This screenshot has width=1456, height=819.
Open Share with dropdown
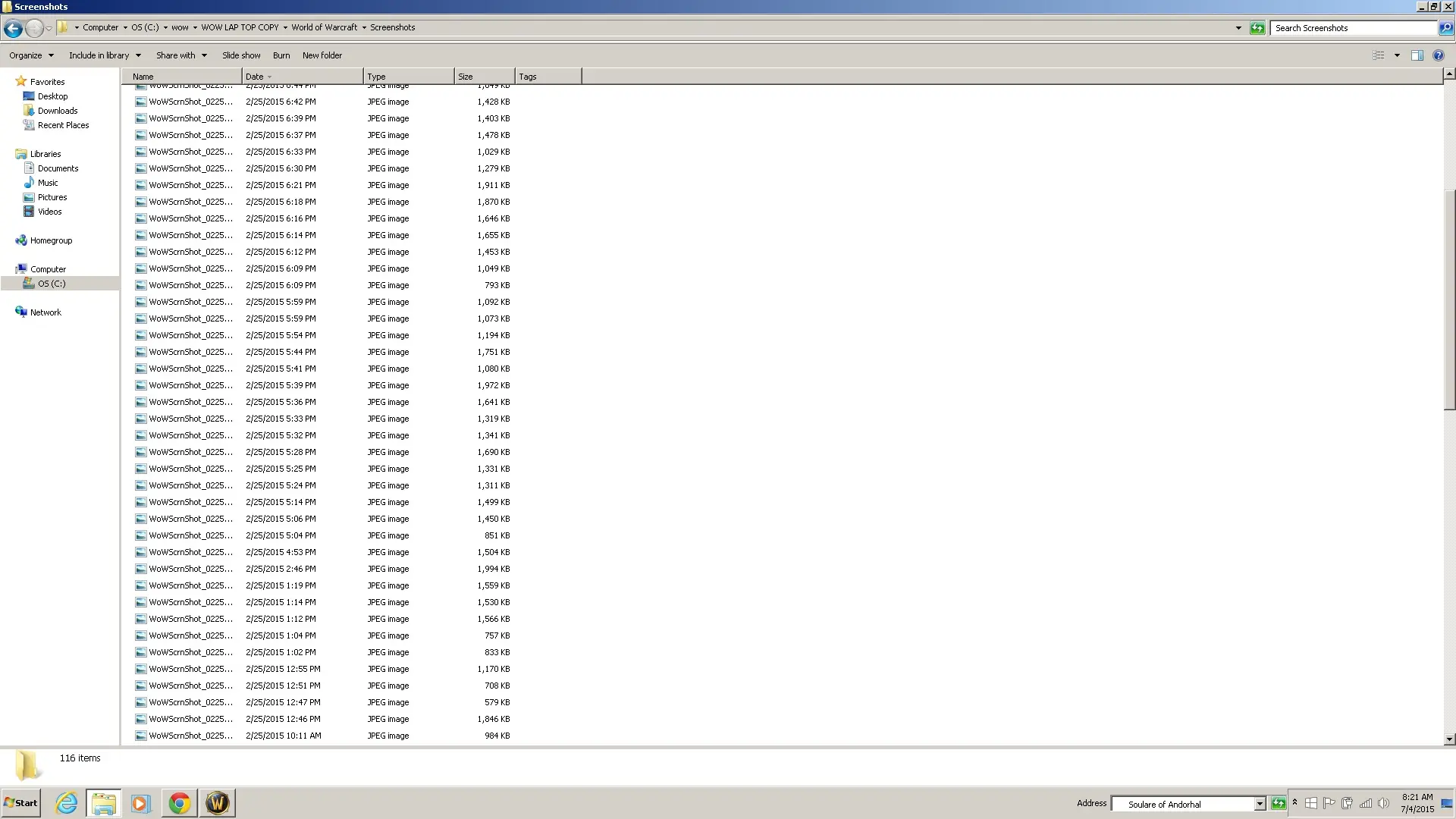click(181, 55)
